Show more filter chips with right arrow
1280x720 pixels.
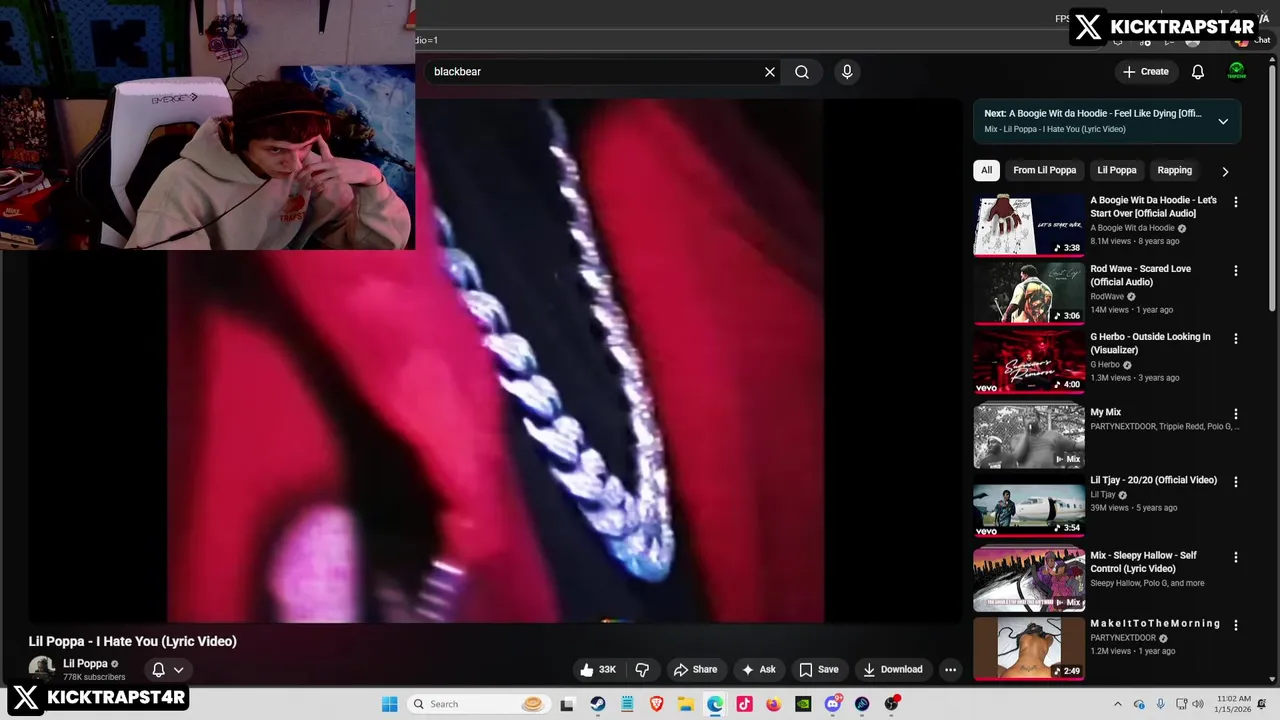click(1225, 171)
